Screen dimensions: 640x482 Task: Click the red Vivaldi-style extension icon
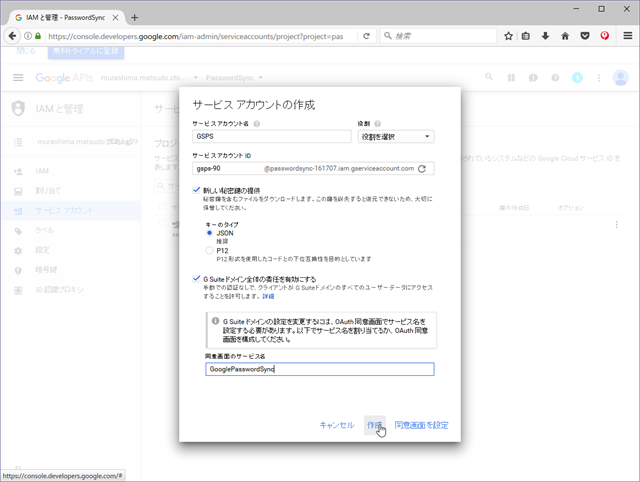[604, 36]
